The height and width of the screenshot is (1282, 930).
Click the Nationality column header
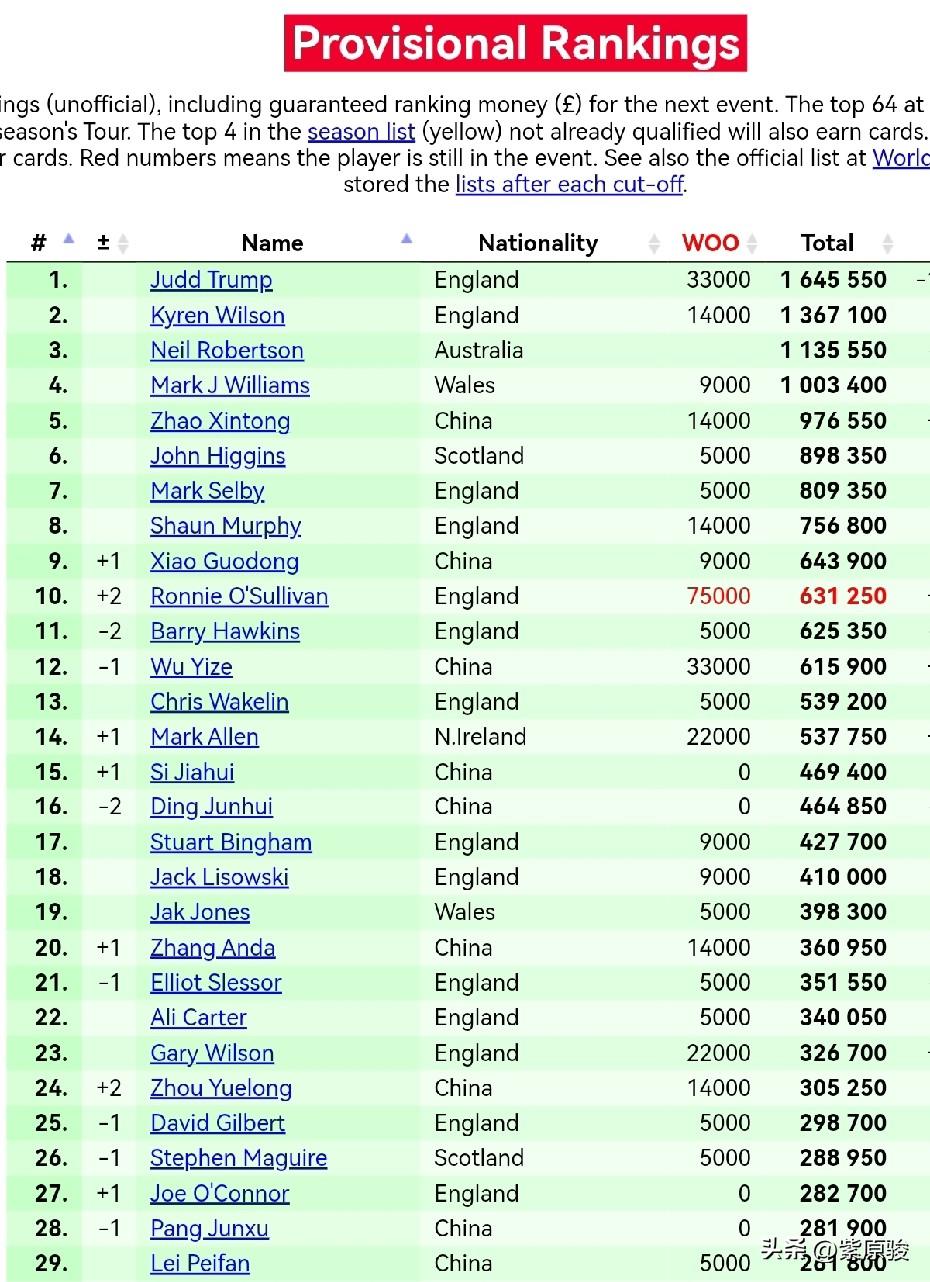click(537, 243)
